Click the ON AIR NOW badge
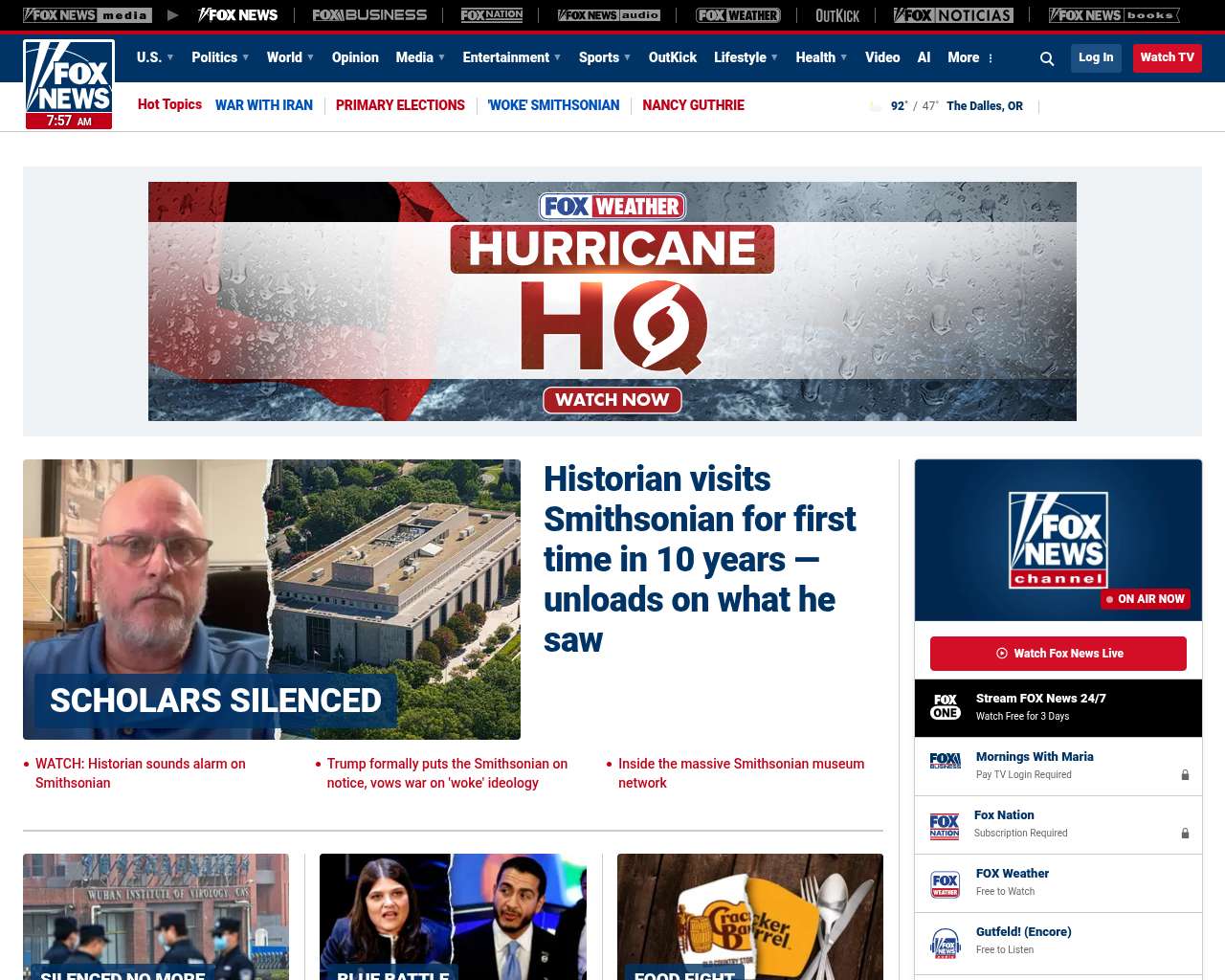 pos(1146,599)
